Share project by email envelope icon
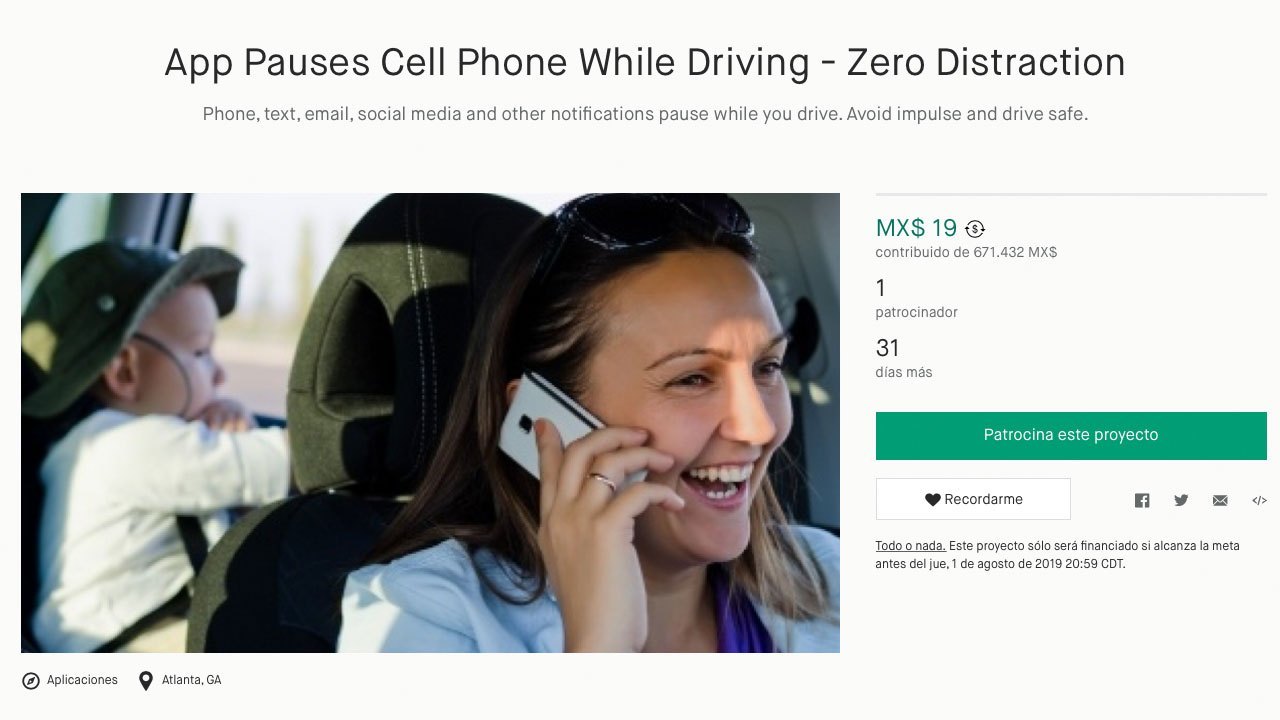1280x720 pixels. click(x=1220, y=501)
